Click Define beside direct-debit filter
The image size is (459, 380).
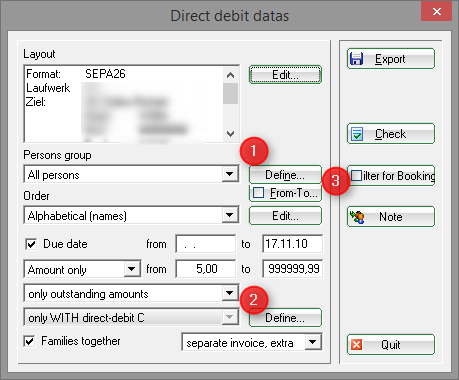coord(285,318)
